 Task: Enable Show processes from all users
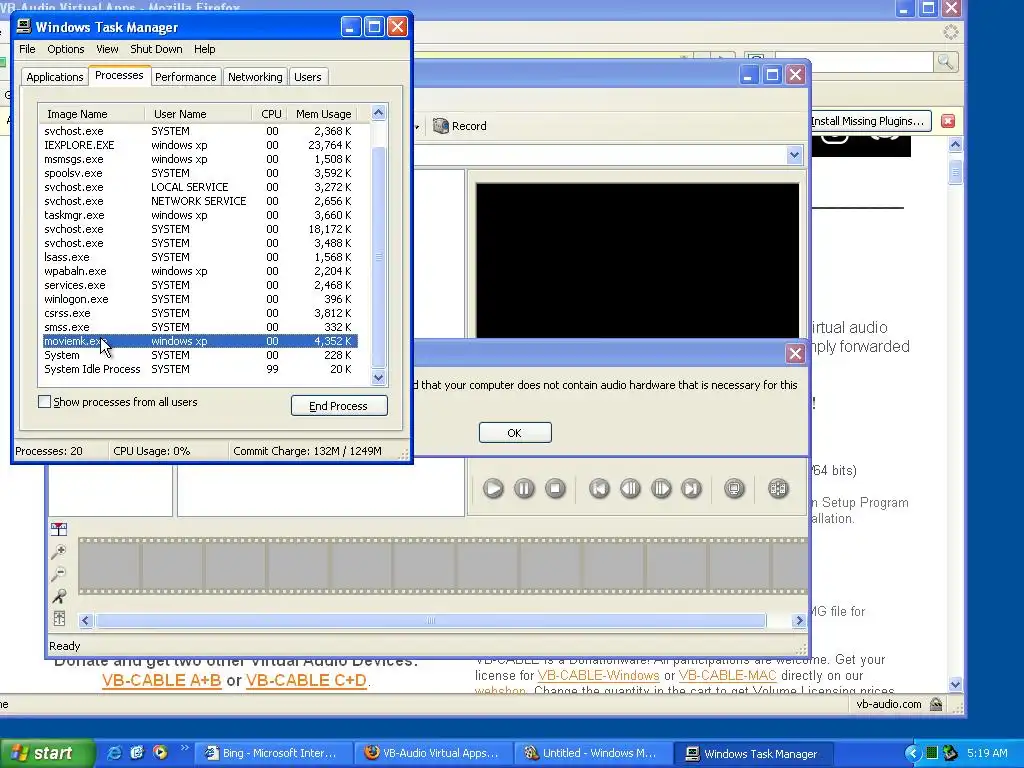click(44, 402)
